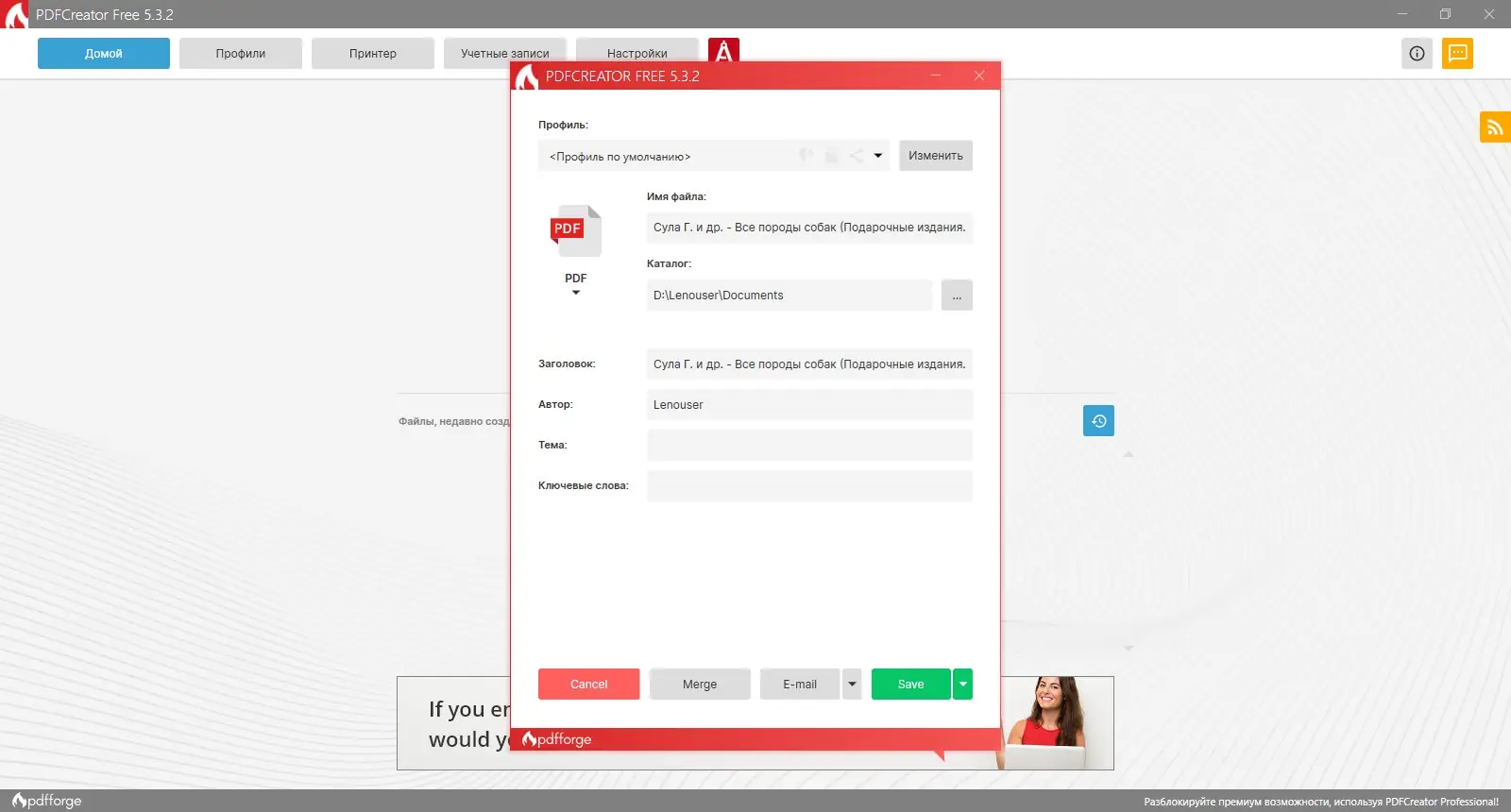
Task: Send the document via E-mail button
Action: click(x=800, y=684)
